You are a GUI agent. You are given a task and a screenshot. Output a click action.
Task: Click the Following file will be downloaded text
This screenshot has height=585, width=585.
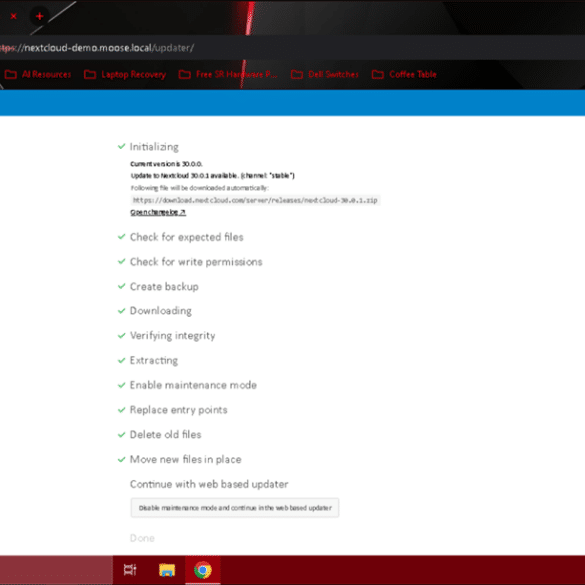point(200,188)
